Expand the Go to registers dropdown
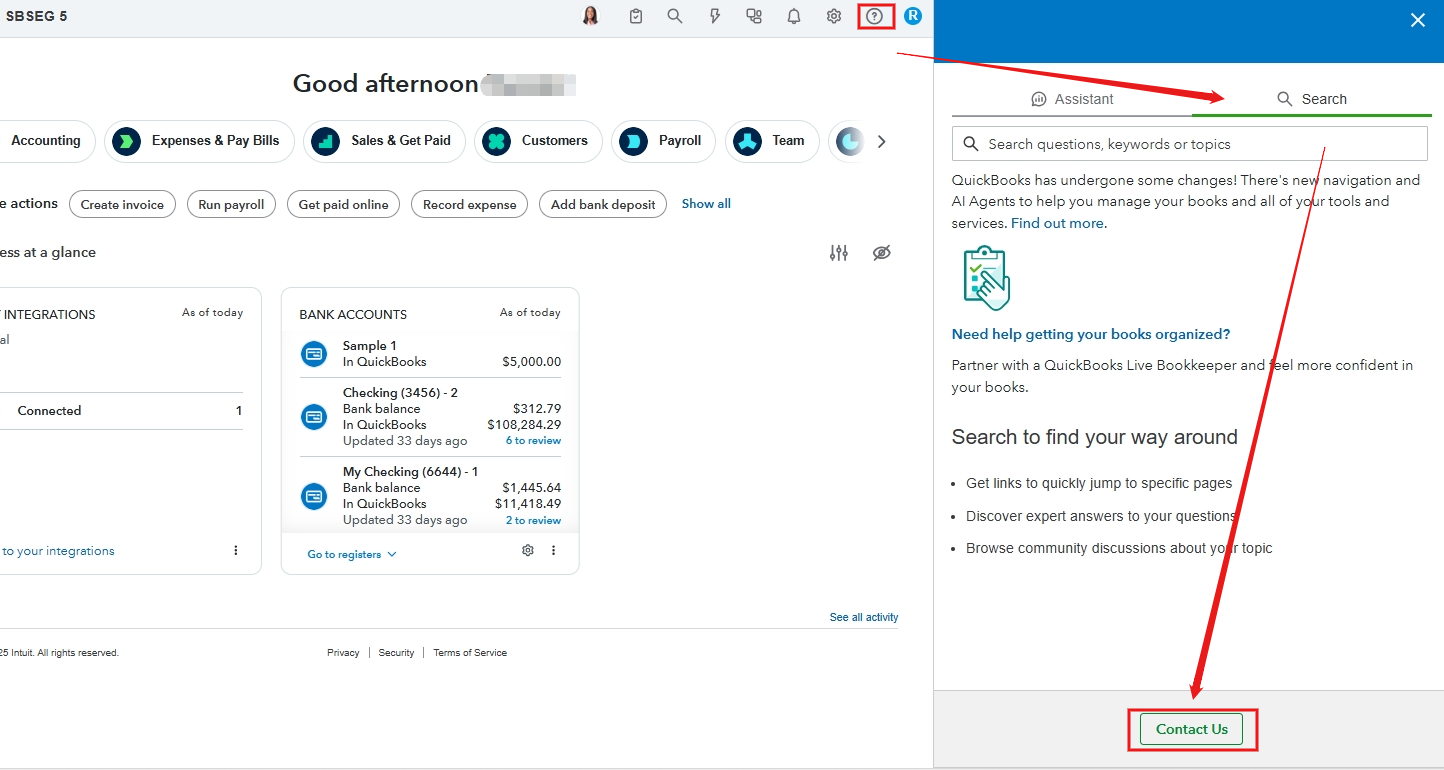 (x=352, y=554)
